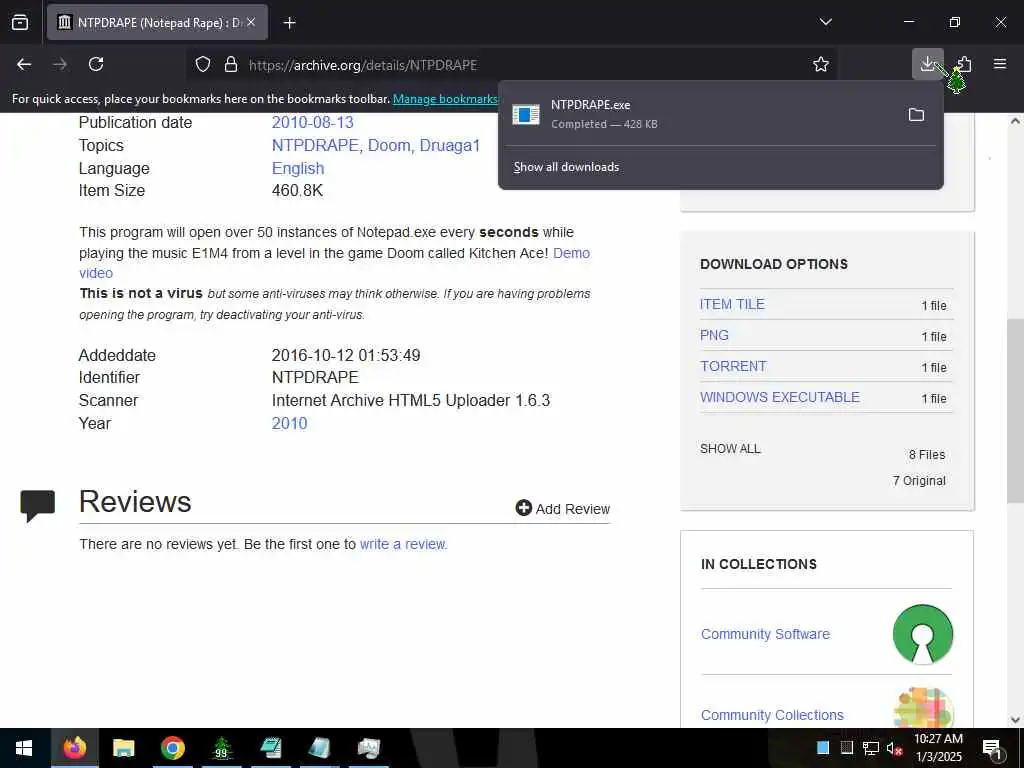Open the Doom topic link
This screenshot has width=1024, height=768.
389,145
